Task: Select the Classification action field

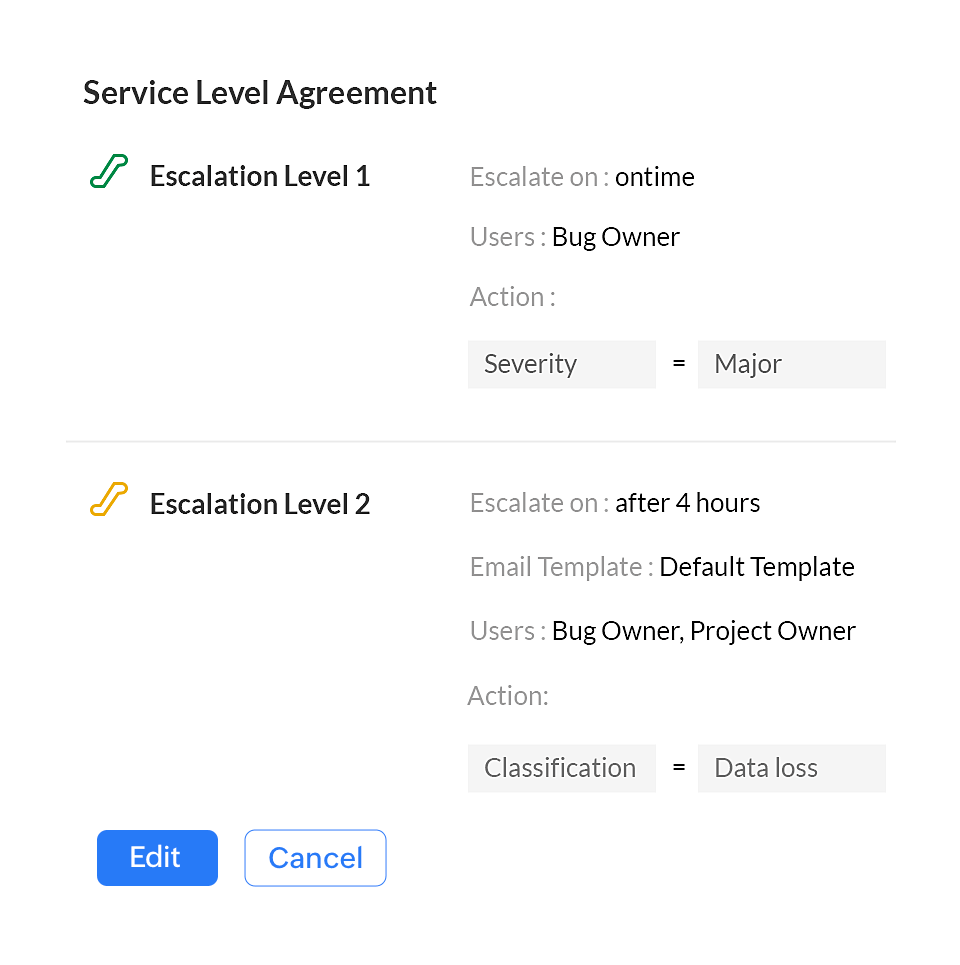Action: tap(561, 768)
